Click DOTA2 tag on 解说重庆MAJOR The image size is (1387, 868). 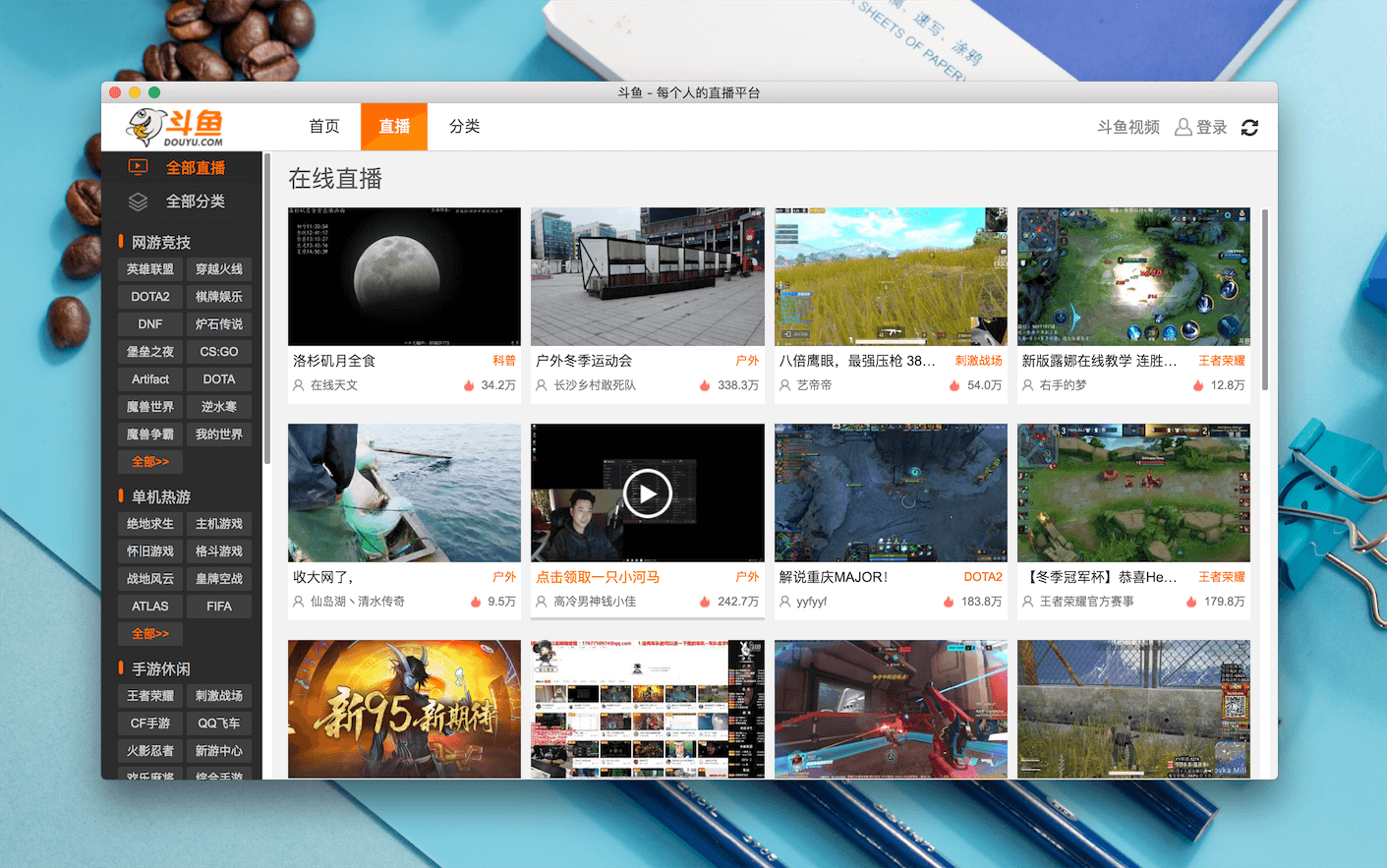[x=983, y=577]
